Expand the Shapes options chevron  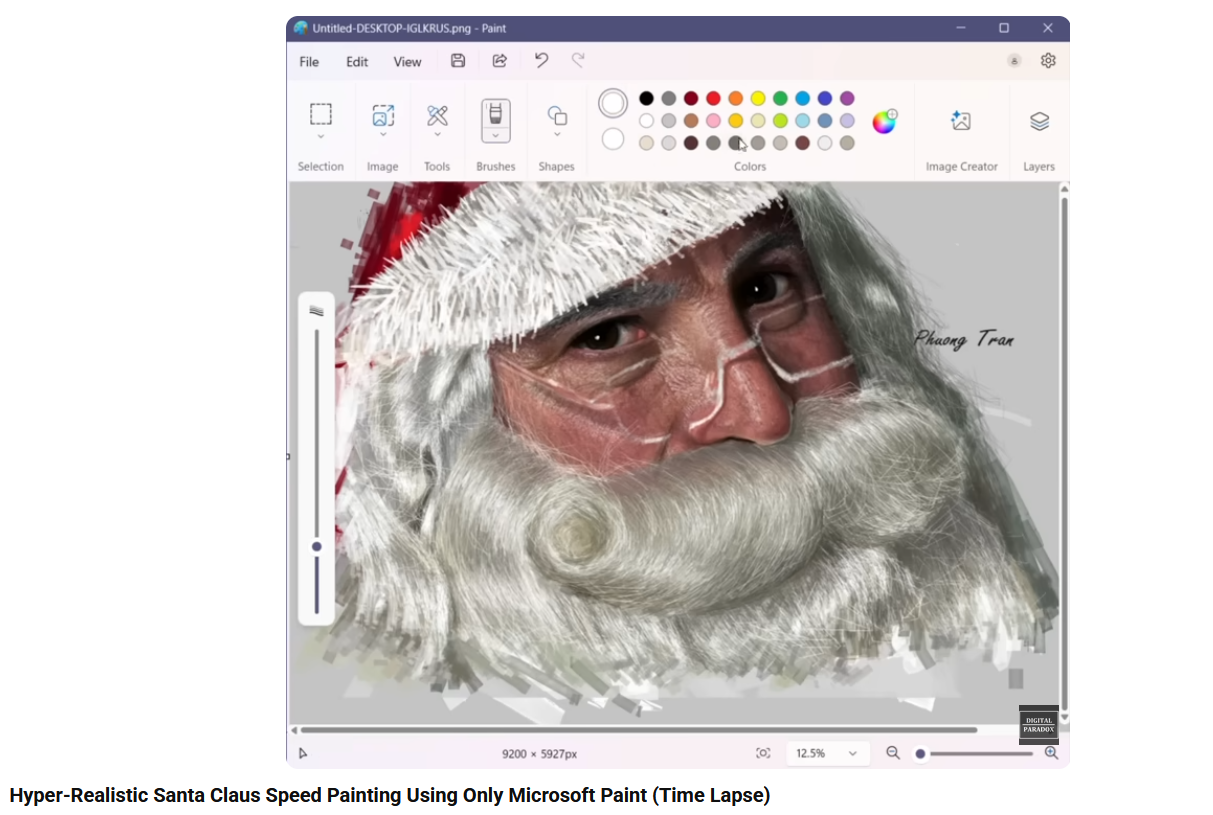pos(557,136)
